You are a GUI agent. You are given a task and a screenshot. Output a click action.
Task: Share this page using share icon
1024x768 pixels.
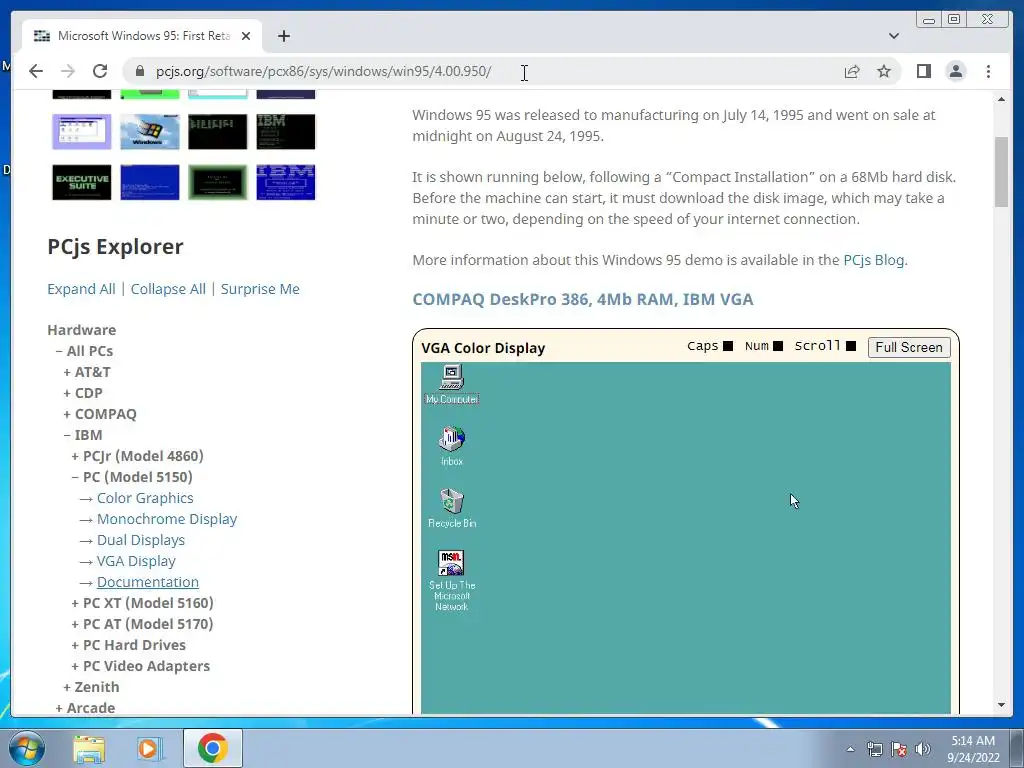852,71
